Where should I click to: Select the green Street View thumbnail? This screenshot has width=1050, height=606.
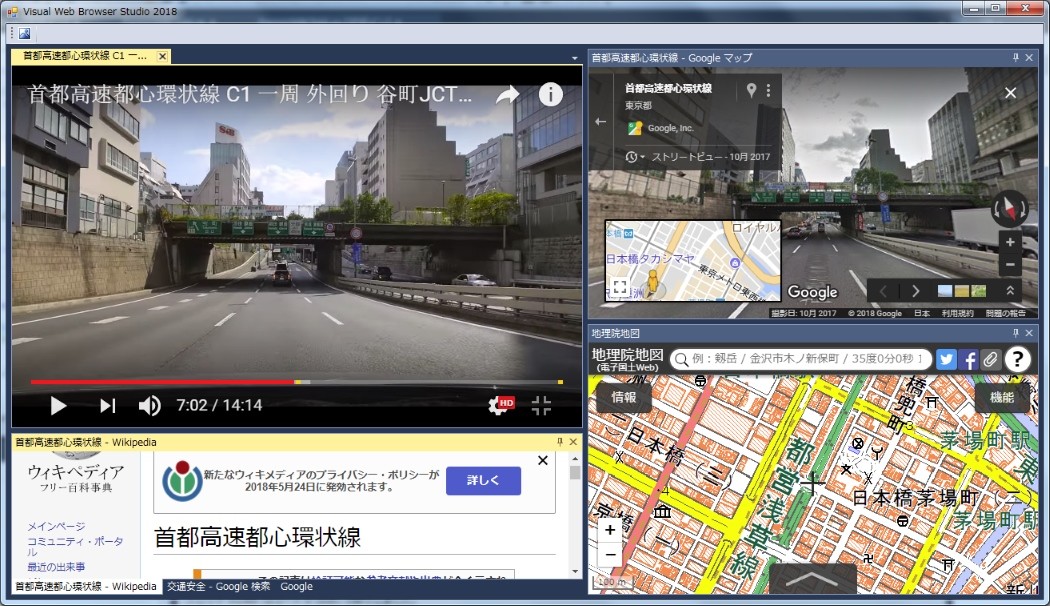(978, 291)
